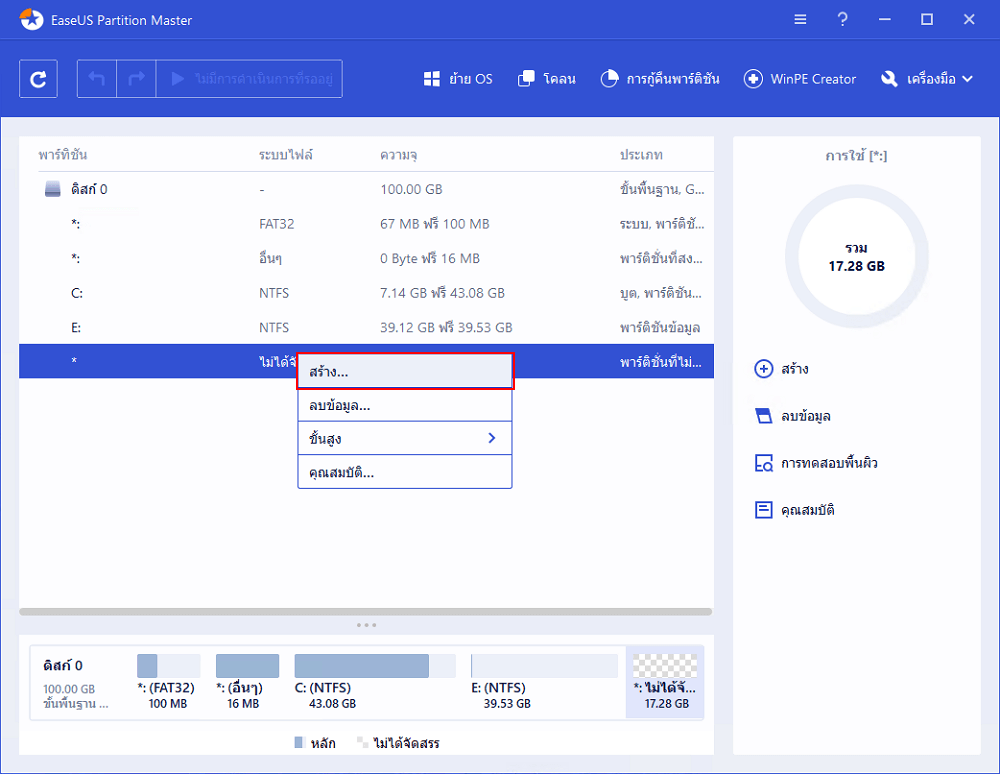Click 39.12 GB ฟรี 39.53 GB capacity text
1000x774 pixels.
(446, 328)
